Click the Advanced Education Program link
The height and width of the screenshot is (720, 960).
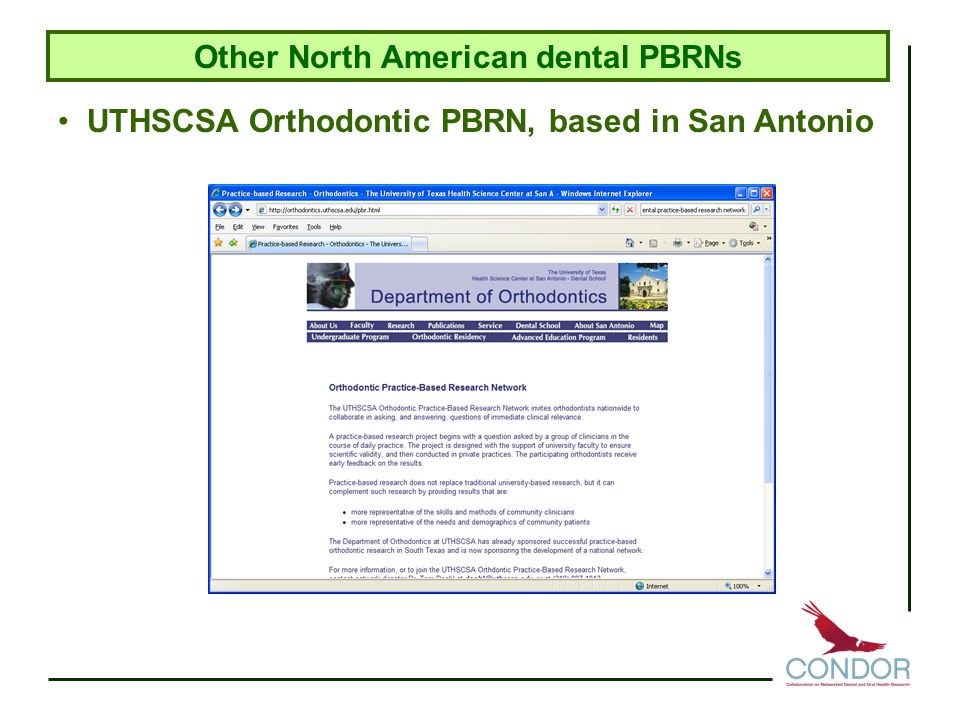pos(558,337)
